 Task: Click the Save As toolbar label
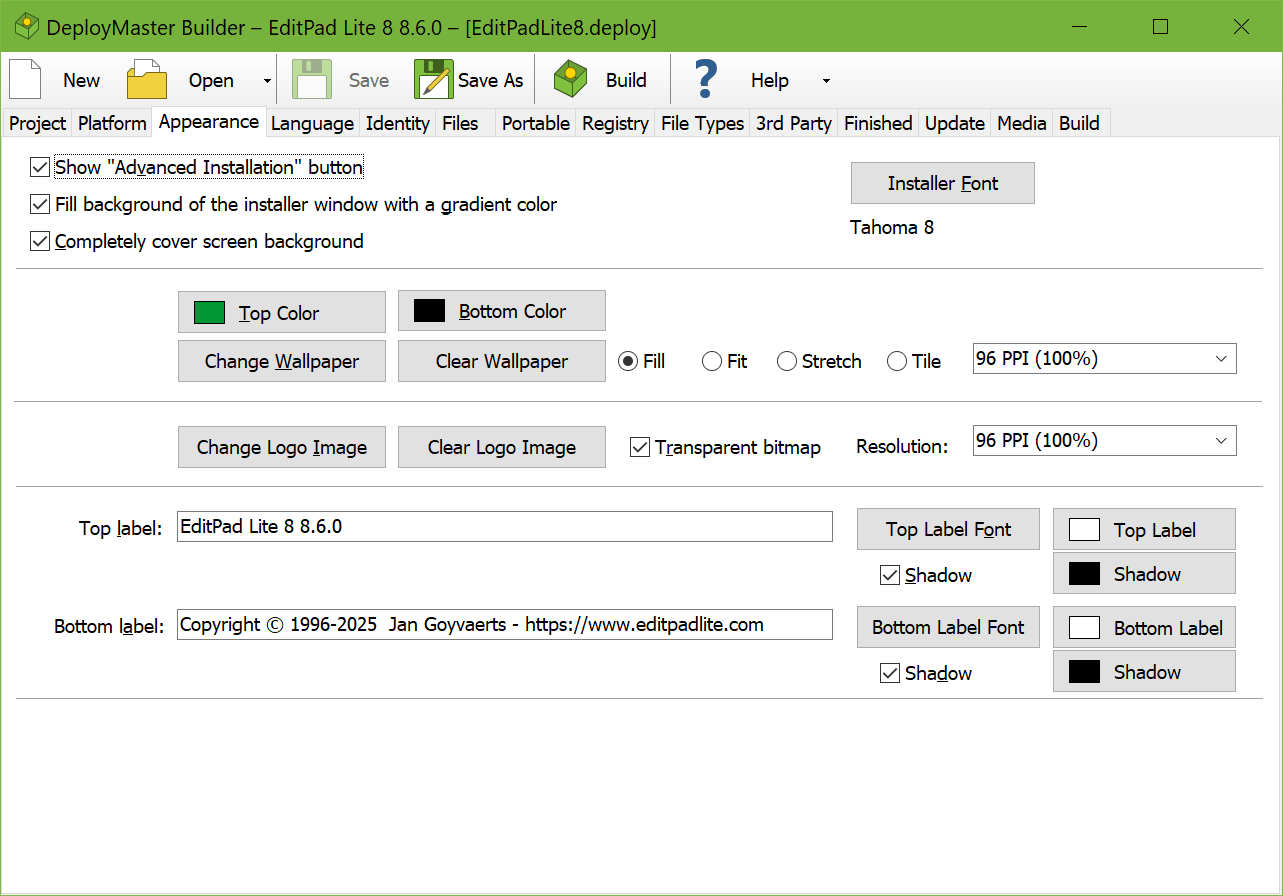(x=490, y=81)
